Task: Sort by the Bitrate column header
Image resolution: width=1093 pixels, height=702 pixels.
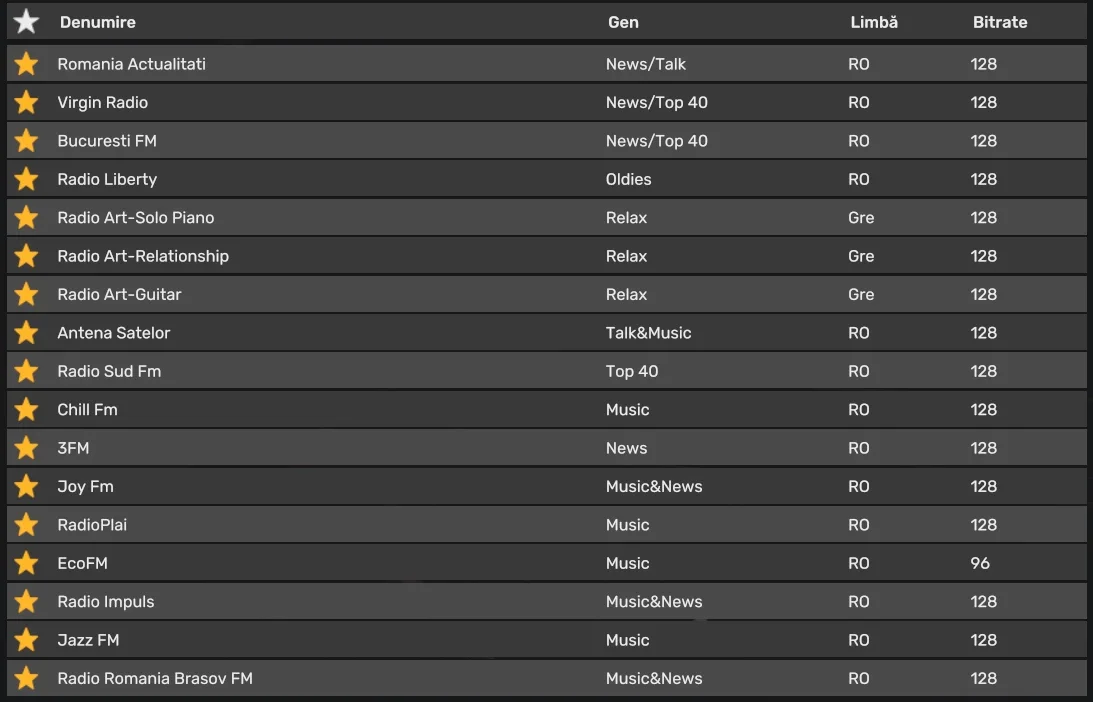Action: [999, 22]
